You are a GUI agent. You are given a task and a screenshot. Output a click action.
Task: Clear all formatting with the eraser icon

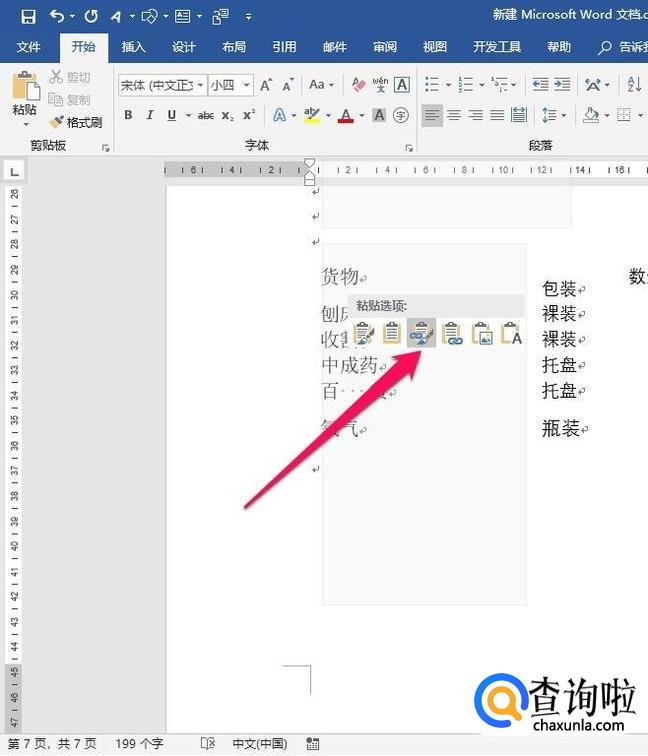click(x=358, y=85)
